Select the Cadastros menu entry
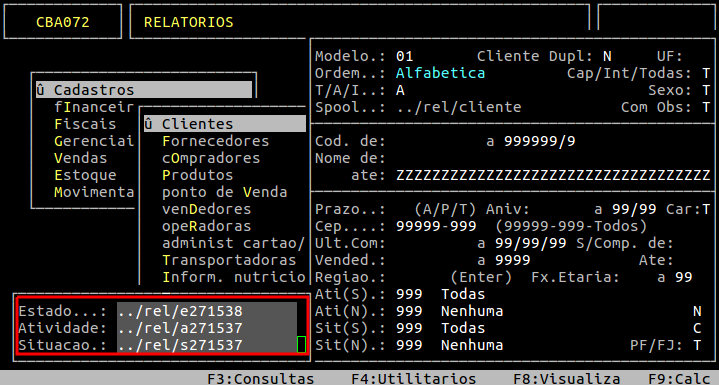719x385 pixels. tap(144, 90)
